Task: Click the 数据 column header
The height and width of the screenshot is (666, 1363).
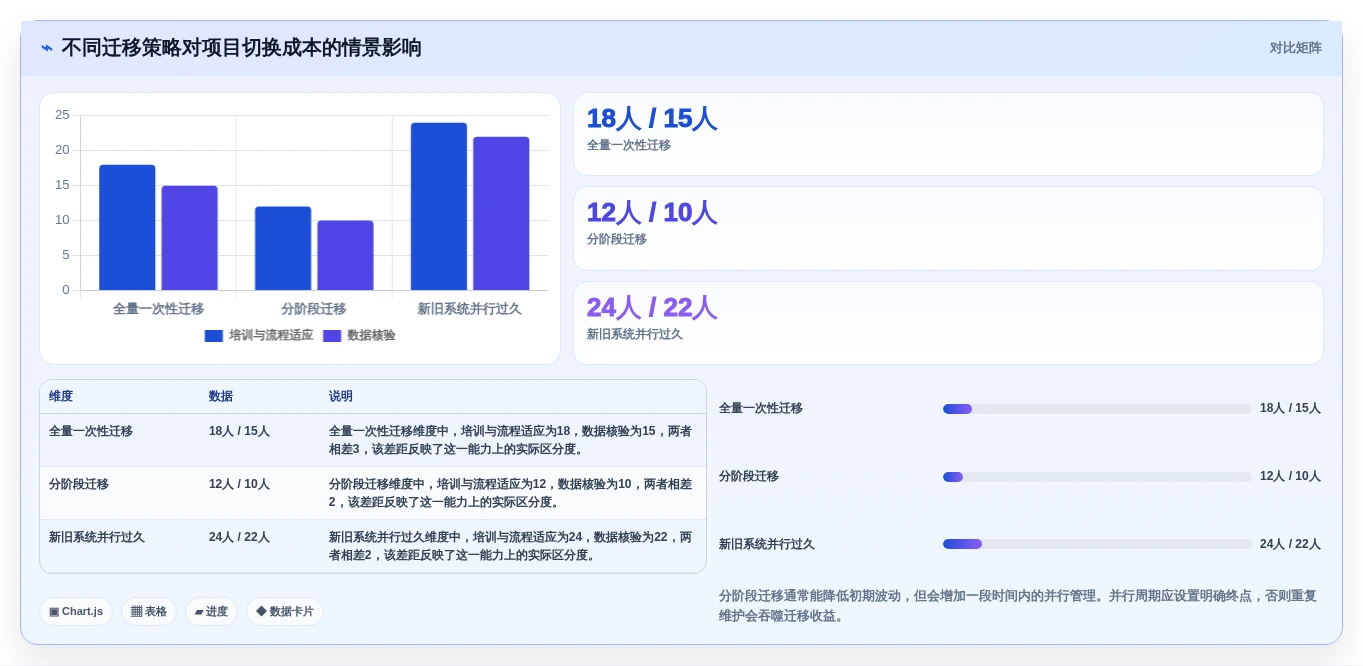Action: [x=221, y=397]
